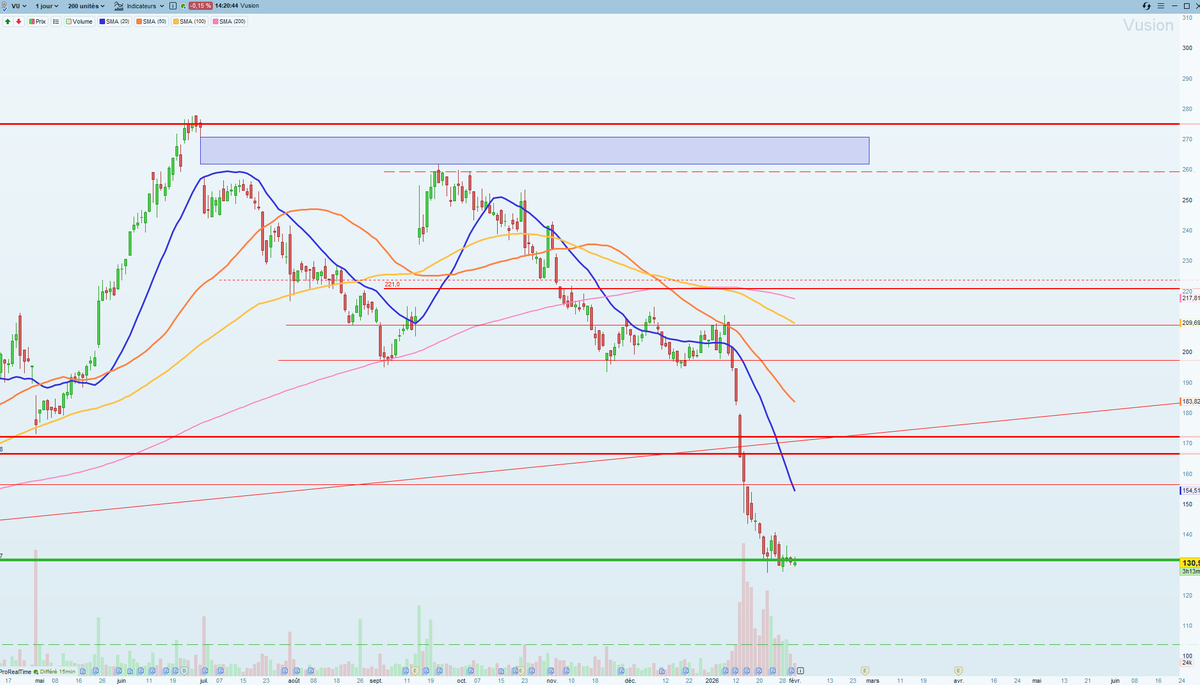Click the green up arrow icon

(7, 21)
